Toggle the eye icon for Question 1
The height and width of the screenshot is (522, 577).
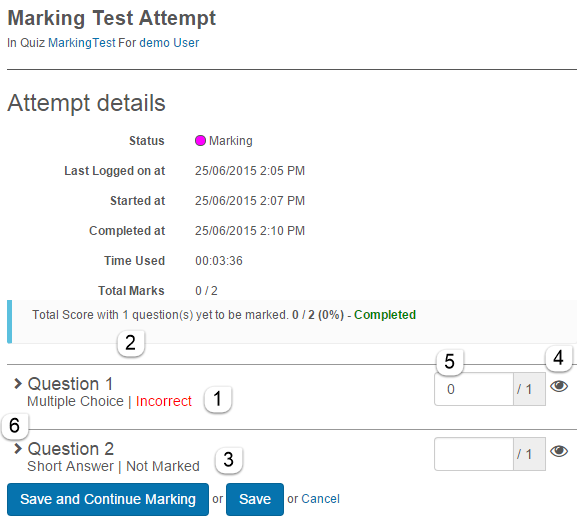559,386
